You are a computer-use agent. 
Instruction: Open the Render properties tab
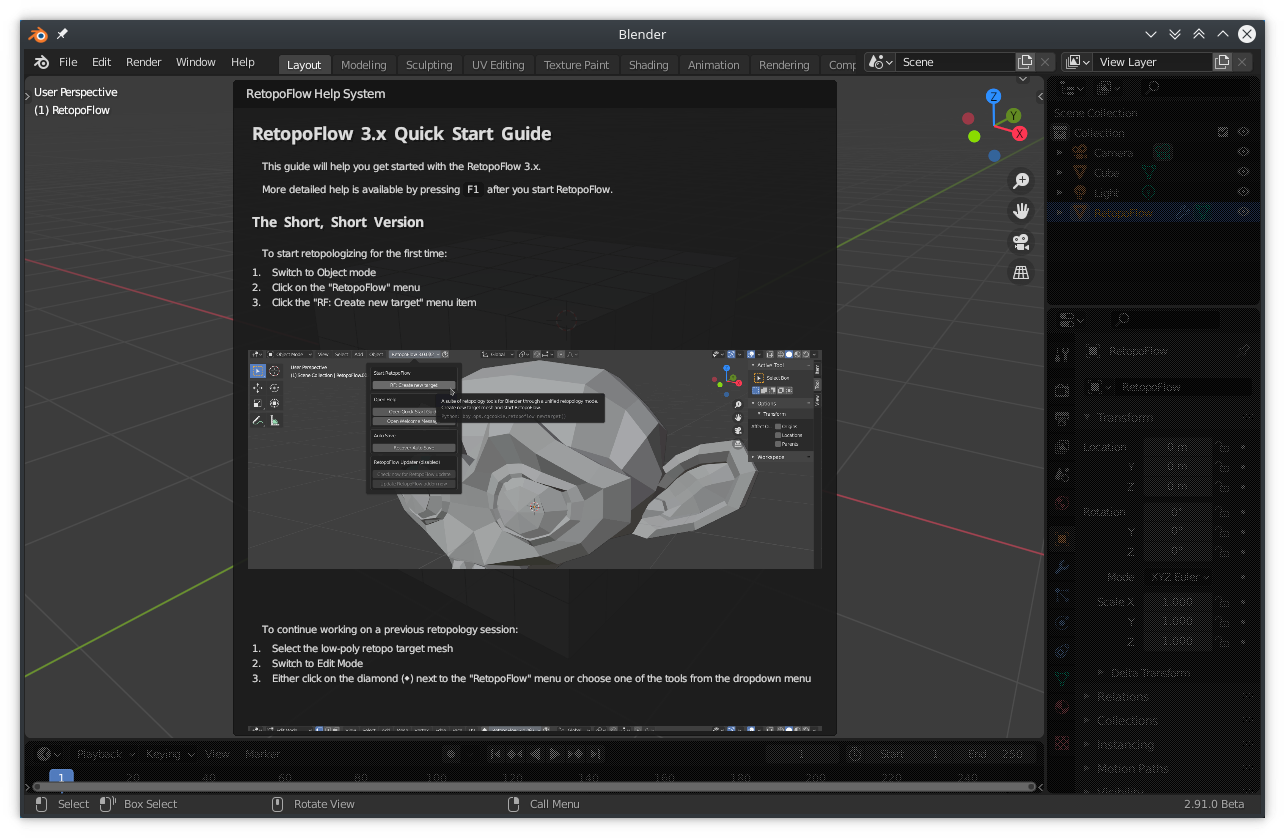tap(1062, 390)
